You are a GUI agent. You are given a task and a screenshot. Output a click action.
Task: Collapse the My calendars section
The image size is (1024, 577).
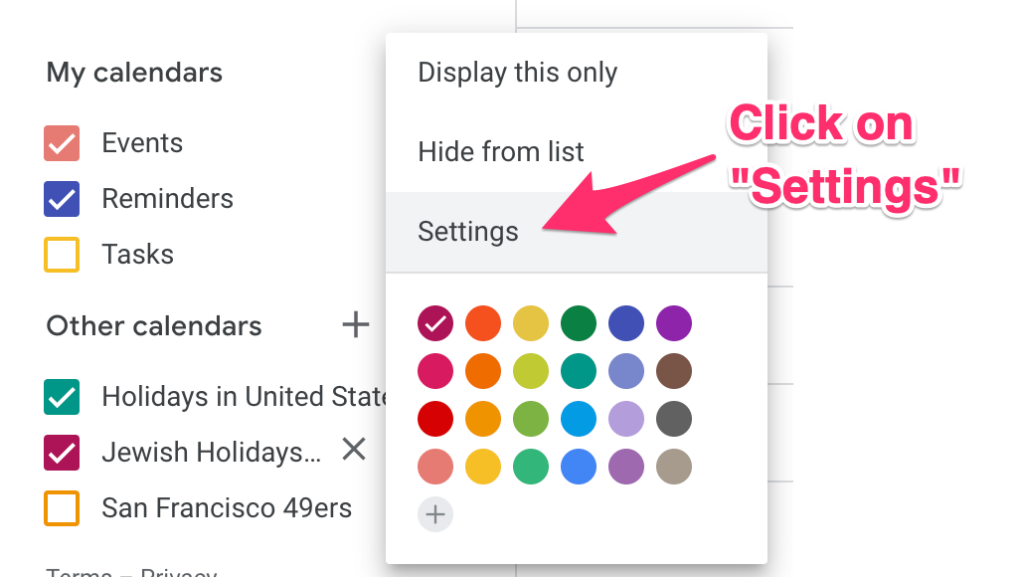pos(134,73)
